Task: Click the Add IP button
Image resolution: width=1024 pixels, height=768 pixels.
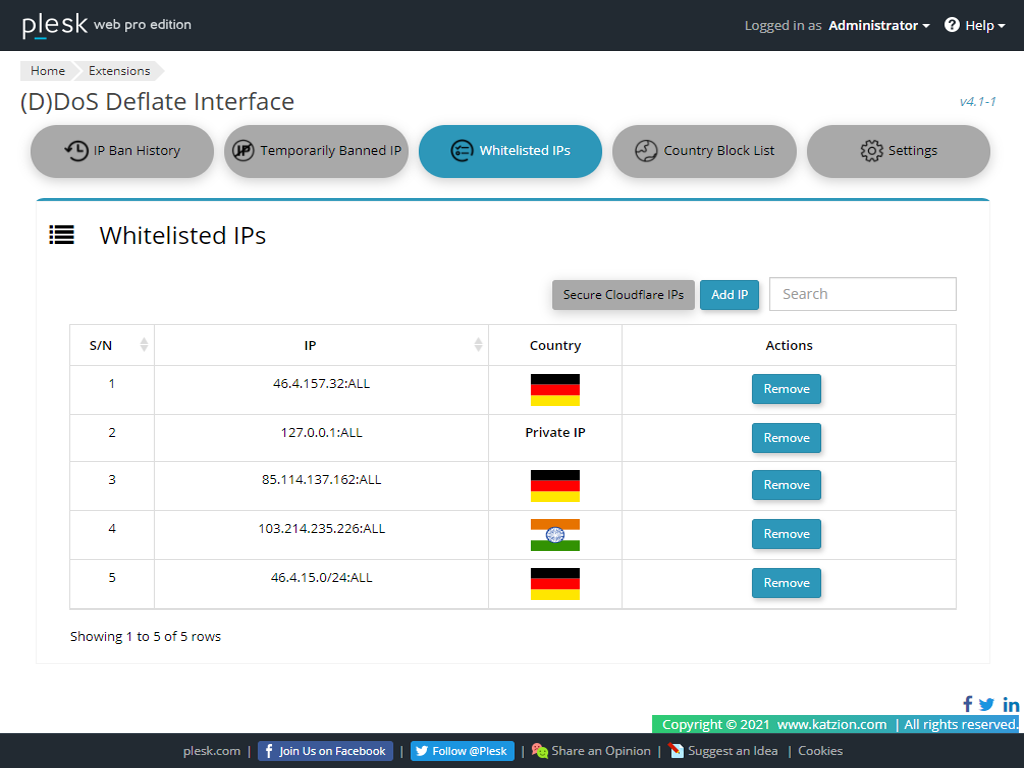Action: 729,295
